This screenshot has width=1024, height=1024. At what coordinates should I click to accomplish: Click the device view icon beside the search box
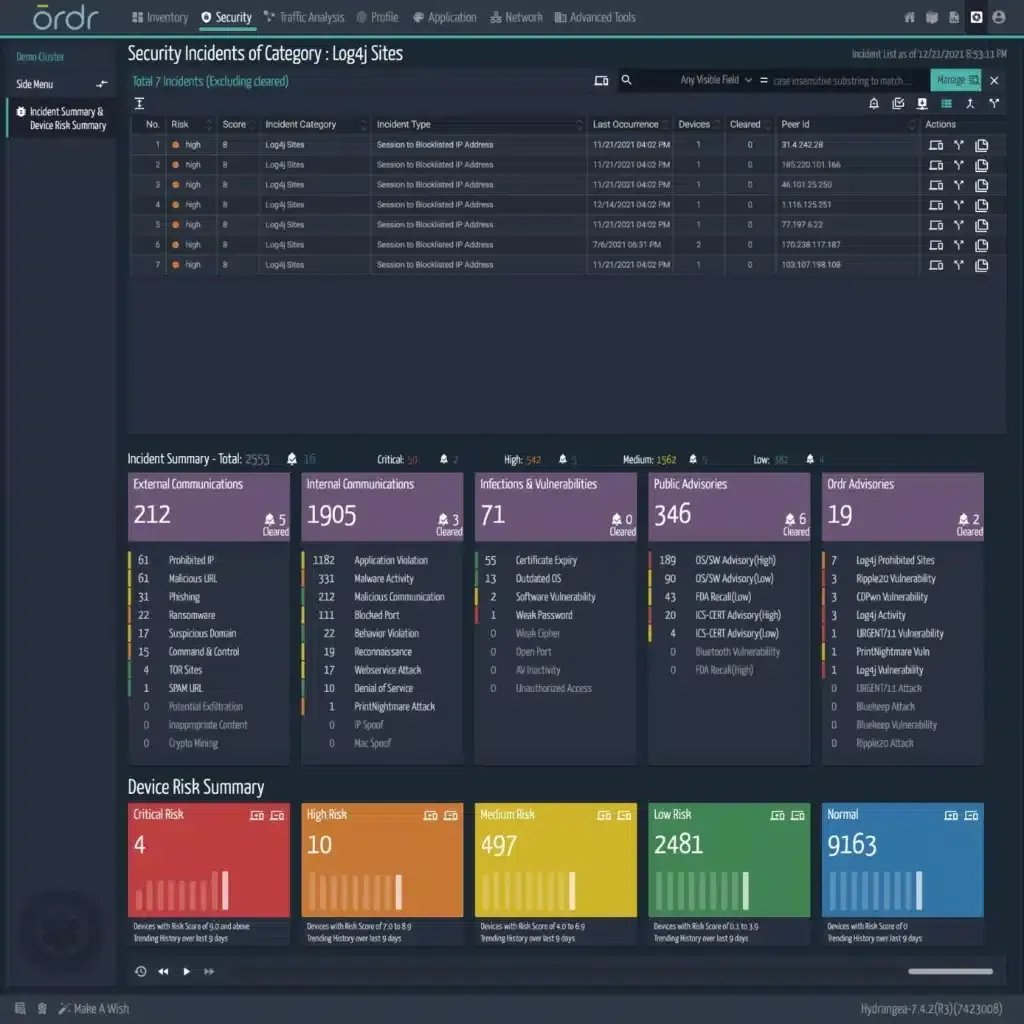601,80
